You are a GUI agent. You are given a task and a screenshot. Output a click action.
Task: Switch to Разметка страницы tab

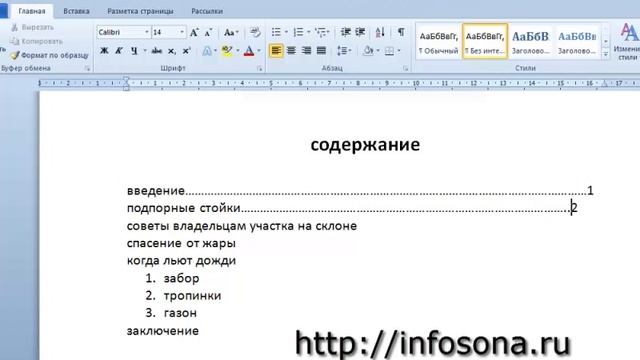pos(140,11)
